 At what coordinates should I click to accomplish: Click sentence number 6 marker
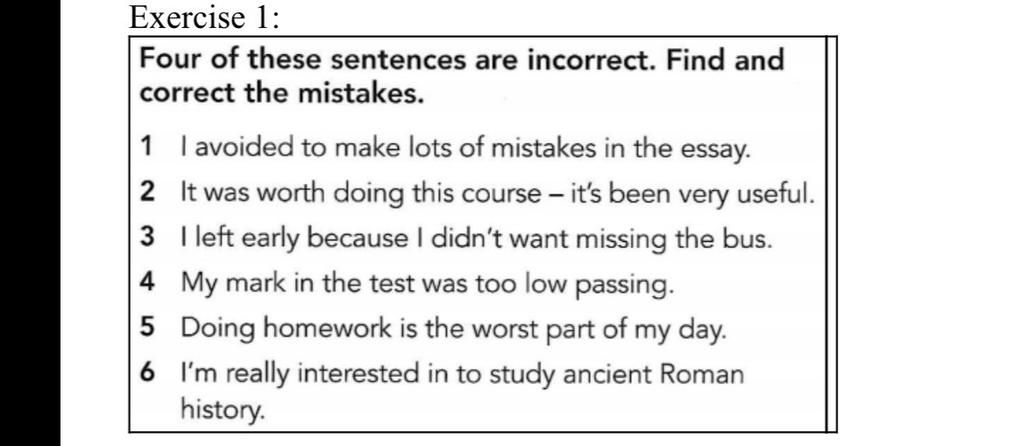point(146,374)
